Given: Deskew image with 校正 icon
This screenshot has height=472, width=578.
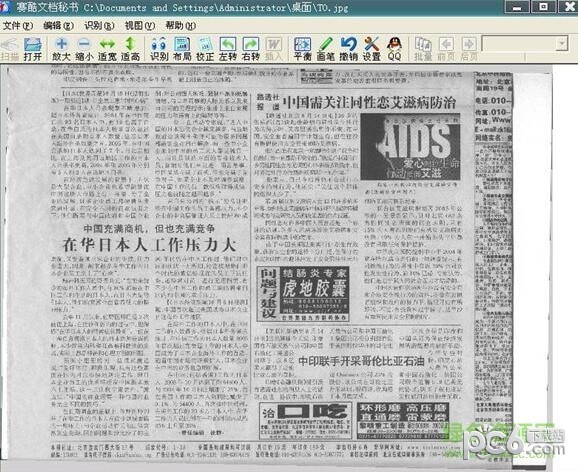Looking at the screenshot, I should (x=205, y=49).
